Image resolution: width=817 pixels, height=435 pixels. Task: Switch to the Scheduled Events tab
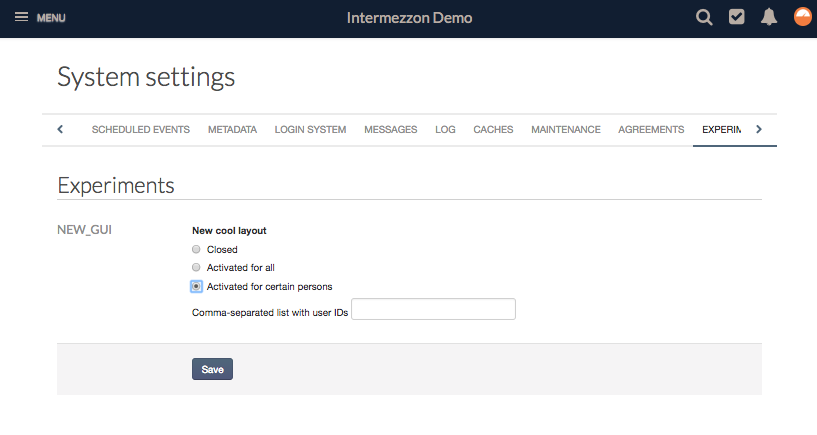[141, 130]
